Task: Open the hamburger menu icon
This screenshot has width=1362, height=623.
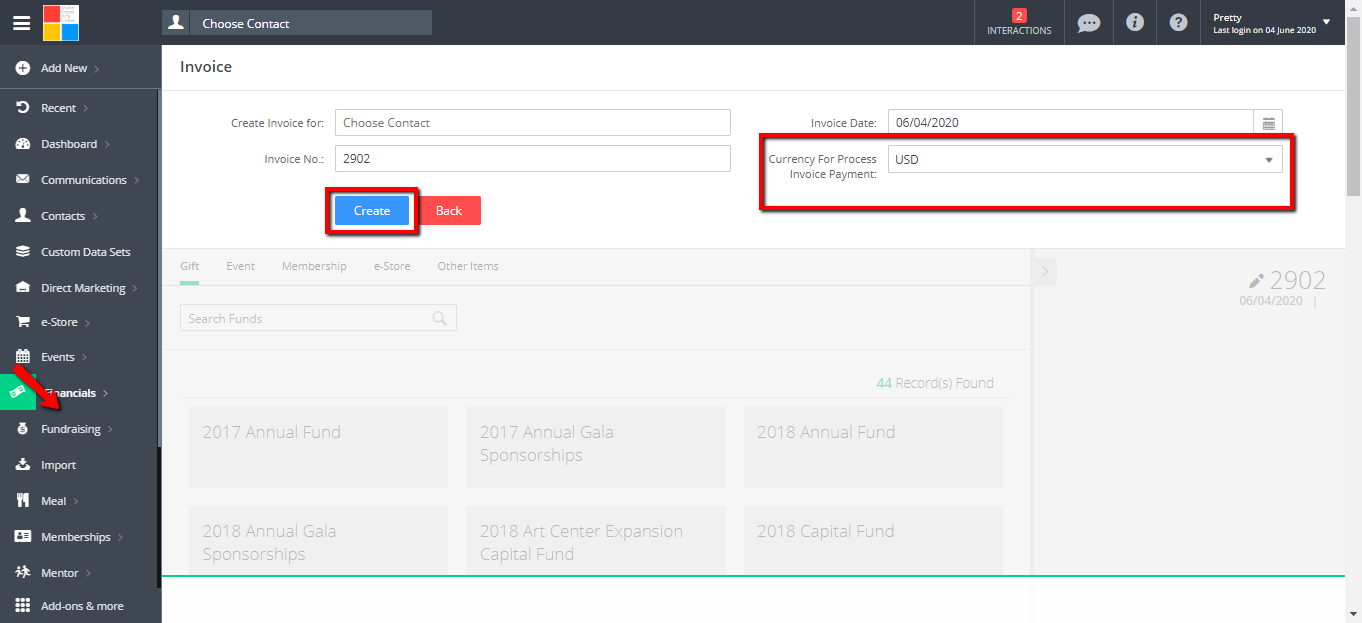Action: [21, 23]
